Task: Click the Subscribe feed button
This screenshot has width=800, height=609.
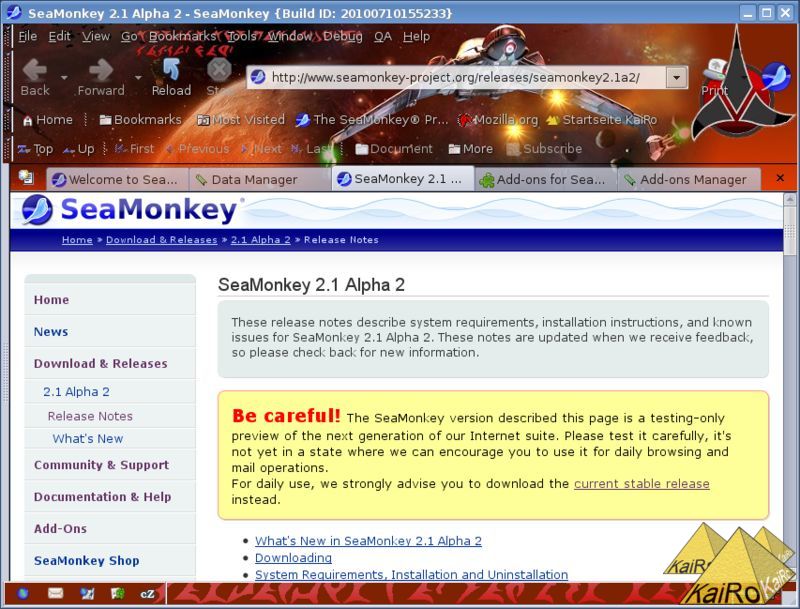Action: 544,149
